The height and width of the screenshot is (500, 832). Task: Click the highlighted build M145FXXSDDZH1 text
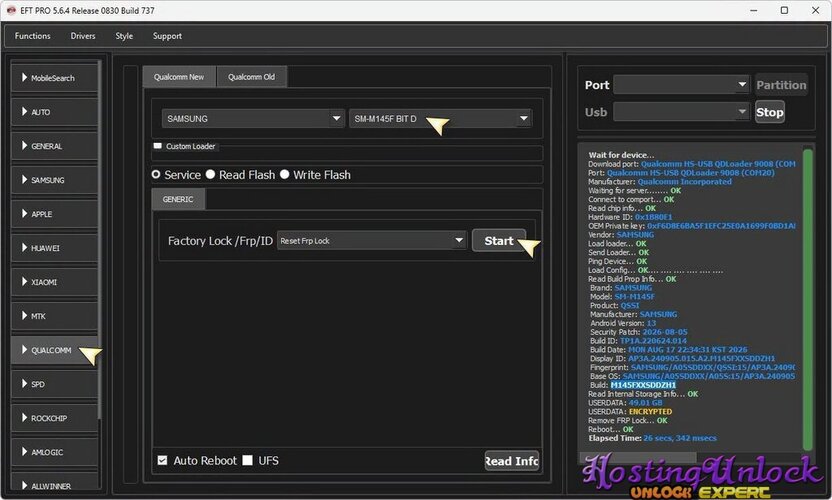tap(643, 385)
